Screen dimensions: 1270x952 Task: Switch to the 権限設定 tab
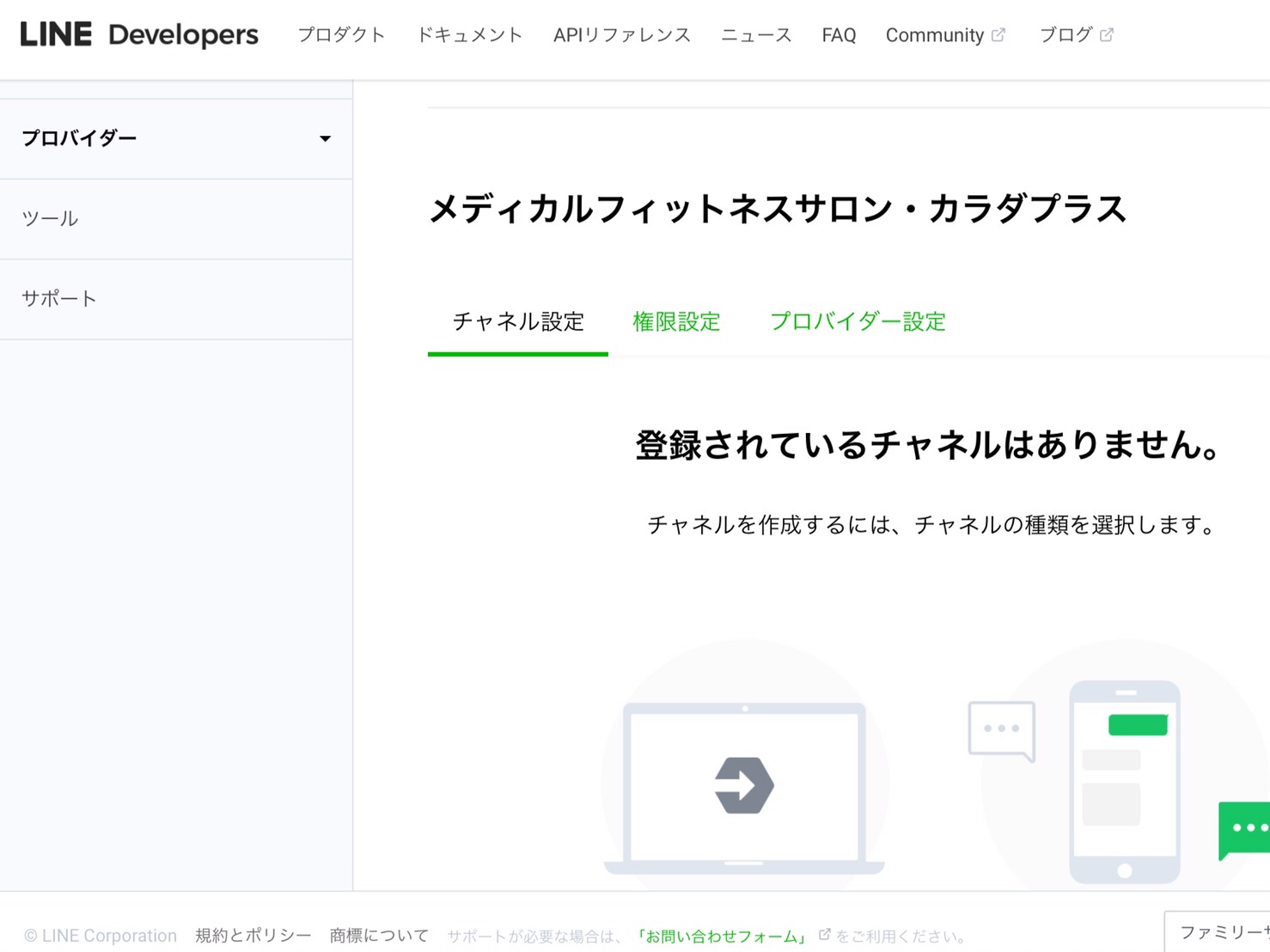(x=676, y=322)
